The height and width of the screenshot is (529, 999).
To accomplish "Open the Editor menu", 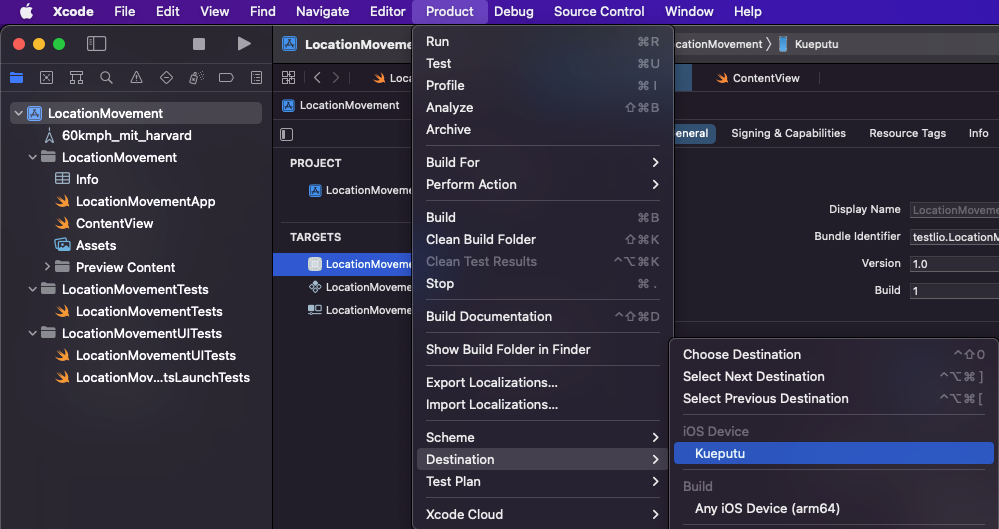I will tap(387, 11).
